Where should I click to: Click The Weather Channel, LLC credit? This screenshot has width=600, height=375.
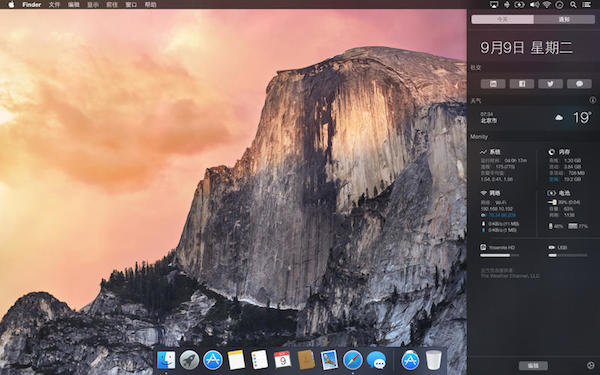point(510,276)
